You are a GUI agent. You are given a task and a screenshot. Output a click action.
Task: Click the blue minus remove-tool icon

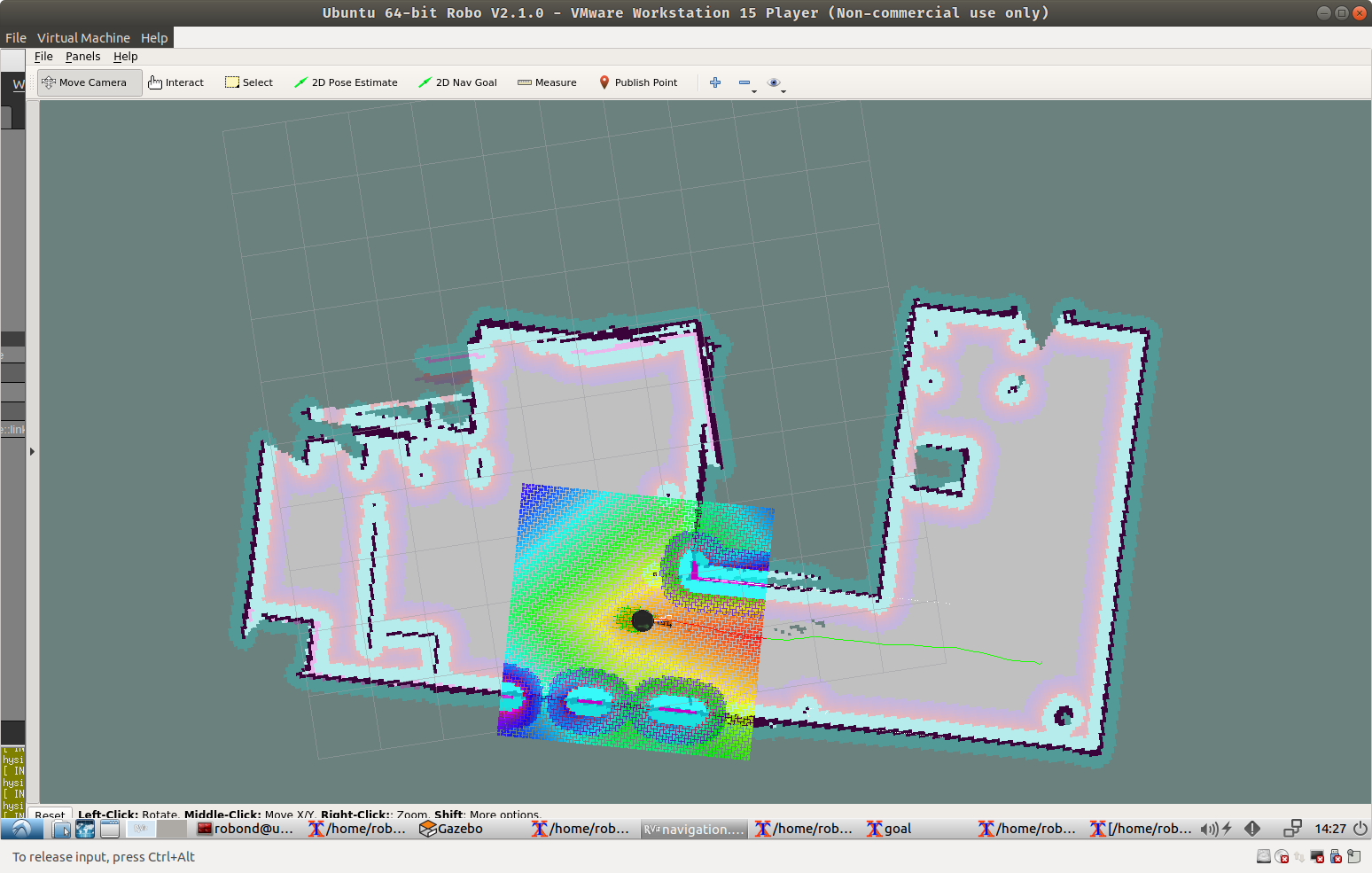tap(744, 82)
